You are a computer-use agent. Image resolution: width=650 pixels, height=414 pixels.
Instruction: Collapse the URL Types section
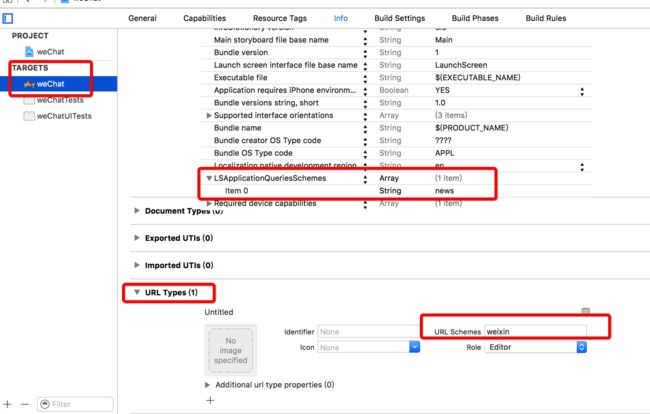137,292
